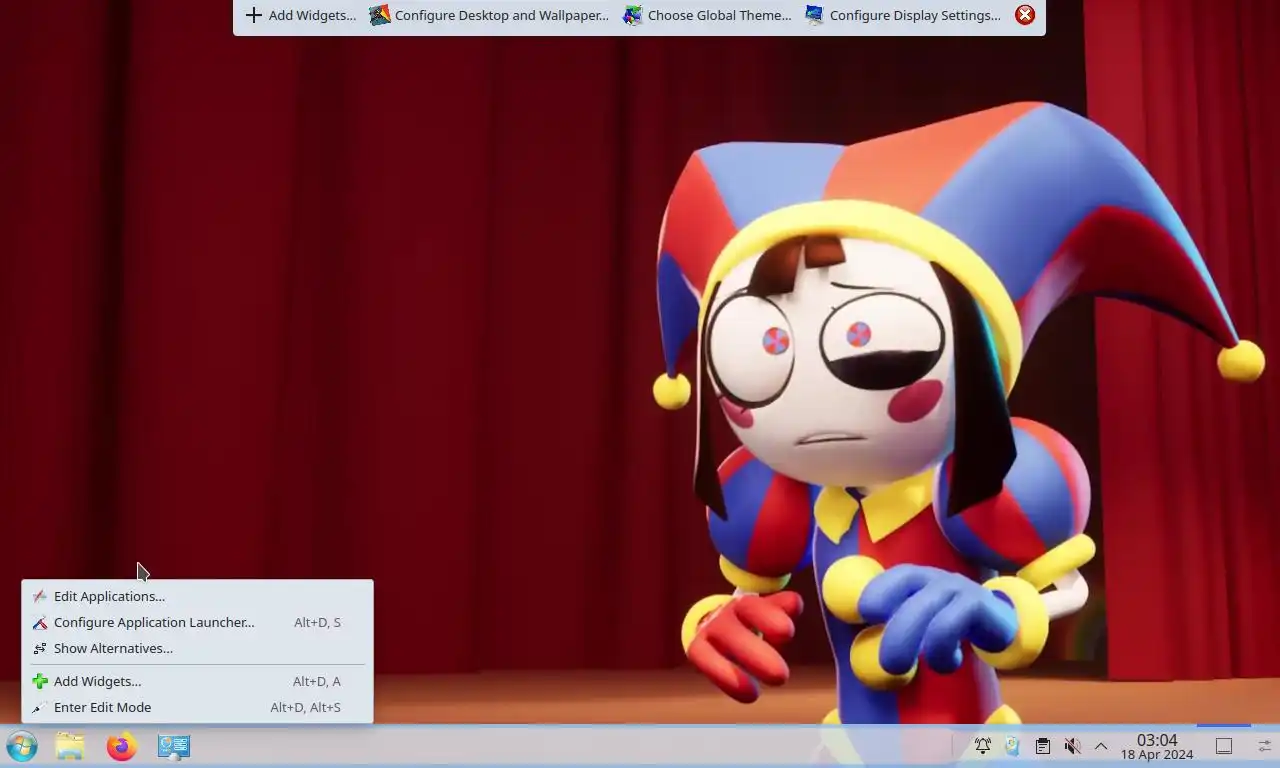Open the application launcher start button
Image resolution: width=1280 pixels, height=768 pixels.
pyautogui.click(x=21, y=746)
